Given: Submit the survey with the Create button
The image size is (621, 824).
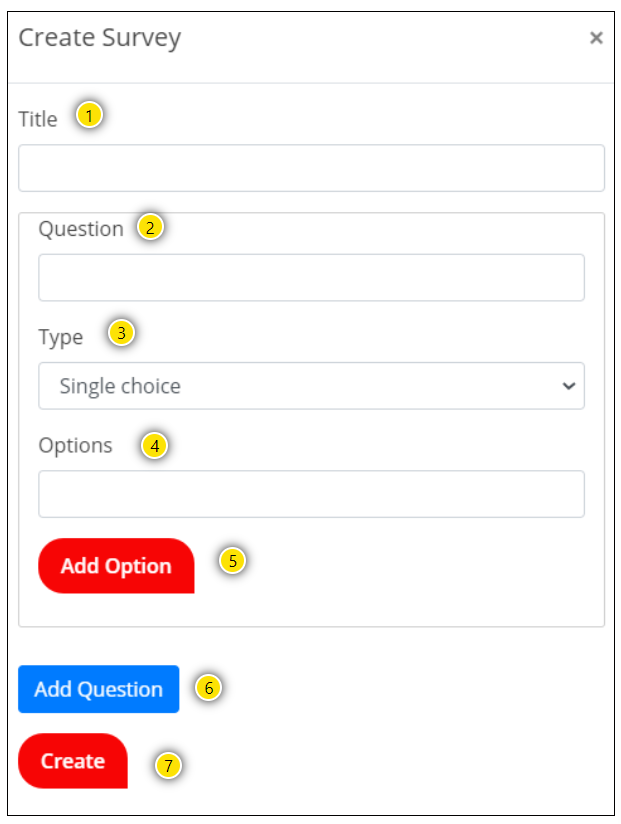Looking at the screenshot, I should 73,761.
